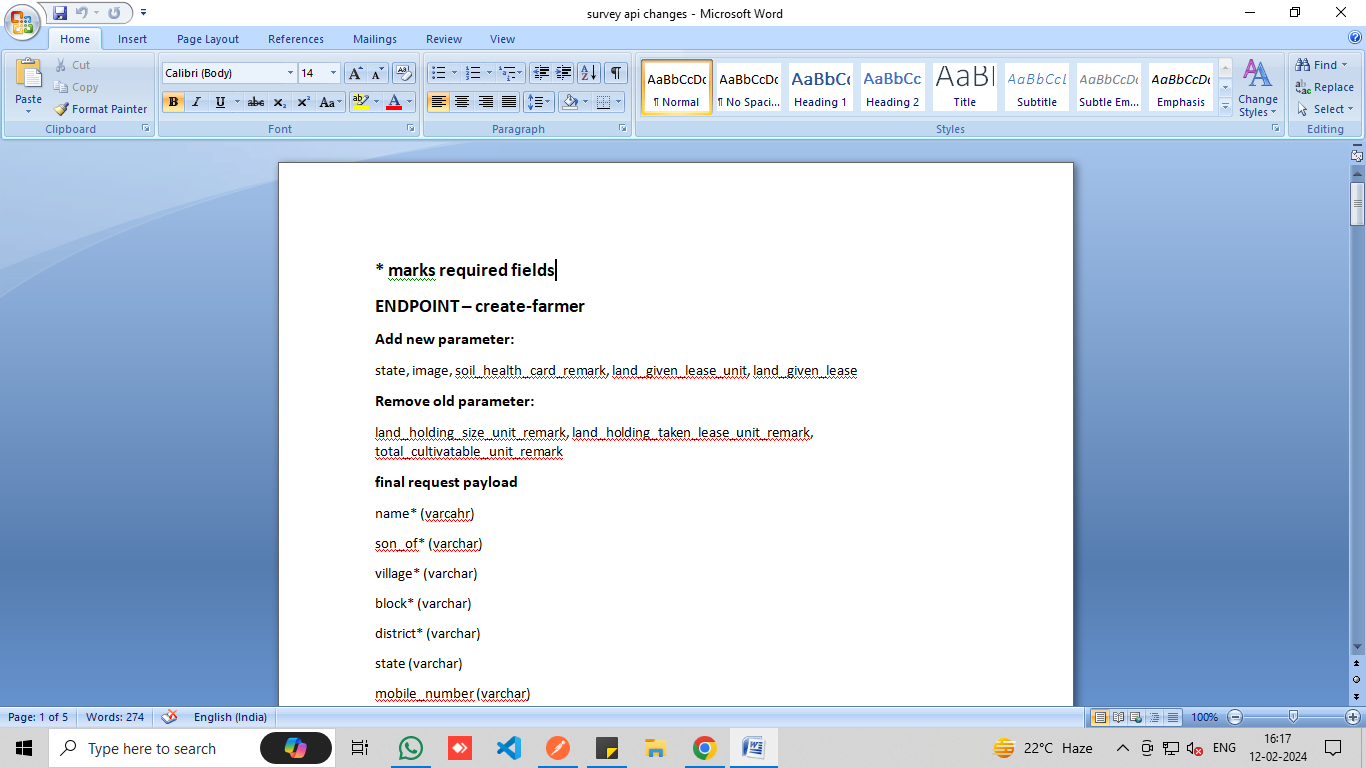Open the Insert tab
The image size is (1366, 768).
point(132,39)
